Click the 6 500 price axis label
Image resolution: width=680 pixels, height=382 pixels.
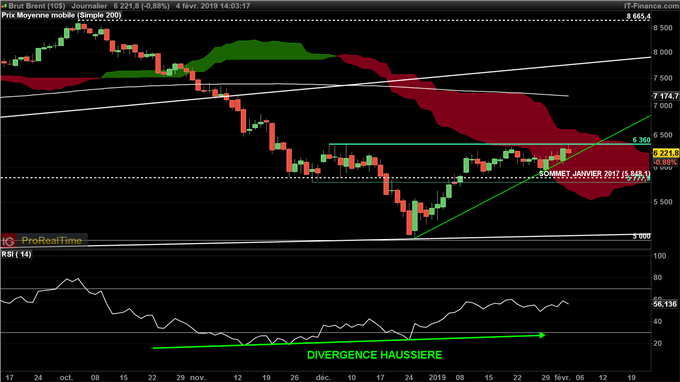pyautogui.click(x=663, y=135)
